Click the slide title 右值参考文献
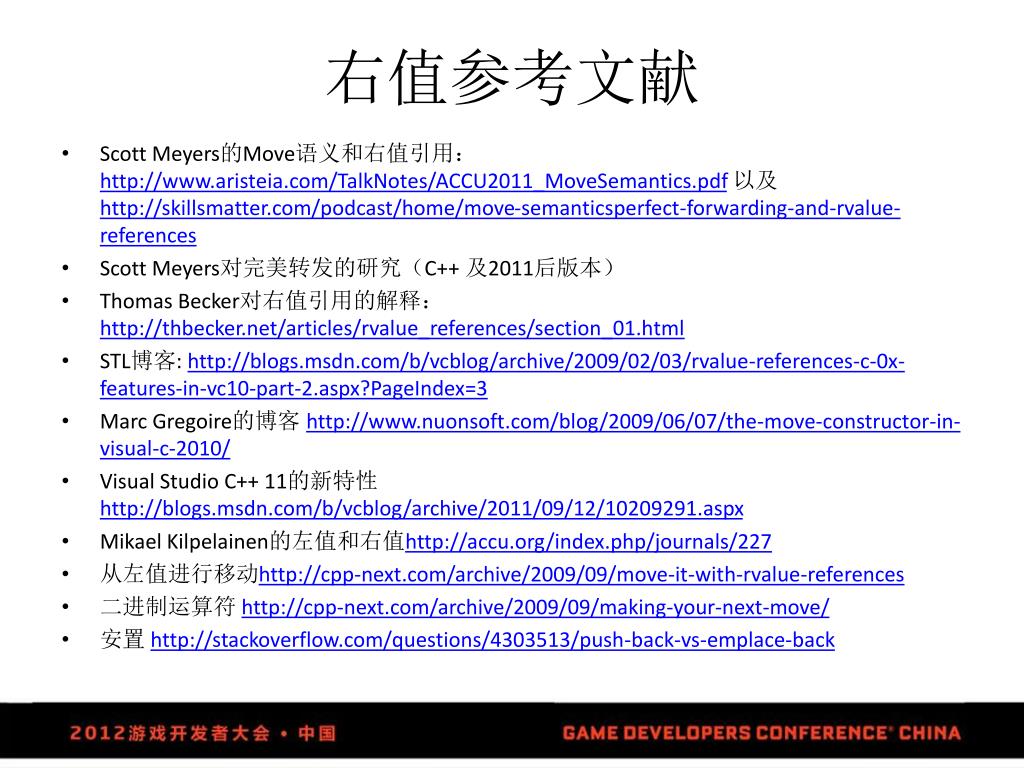Viewport: 1024px width, 768px height. (513, 78)
